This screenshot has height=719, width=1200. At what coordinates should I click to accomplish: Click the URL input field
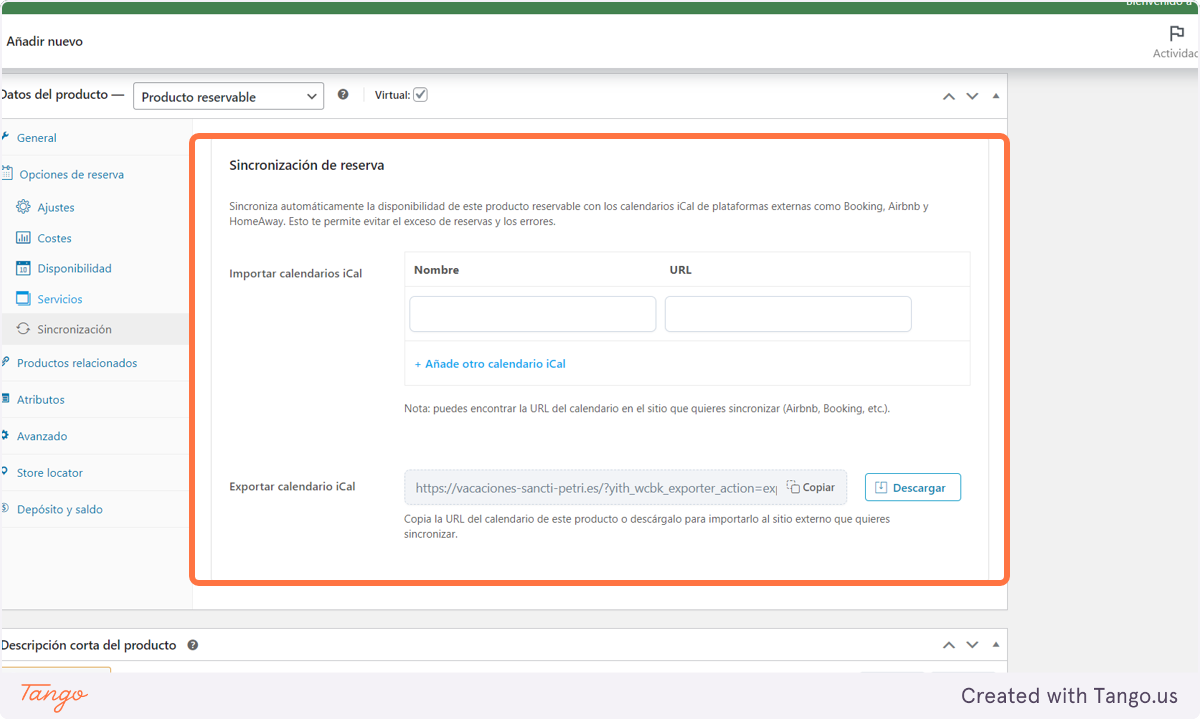[788, 314]
